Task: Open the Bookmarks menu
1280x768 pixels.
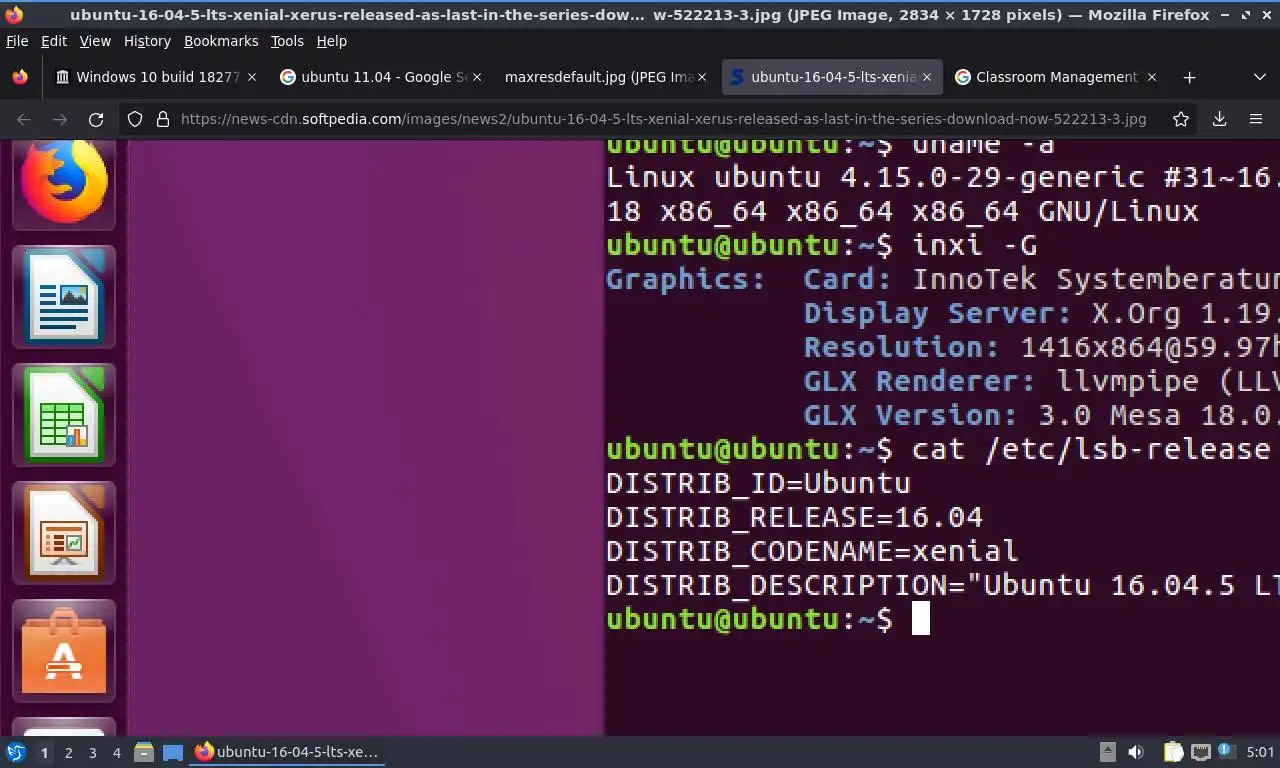Action: click(221, 41)
